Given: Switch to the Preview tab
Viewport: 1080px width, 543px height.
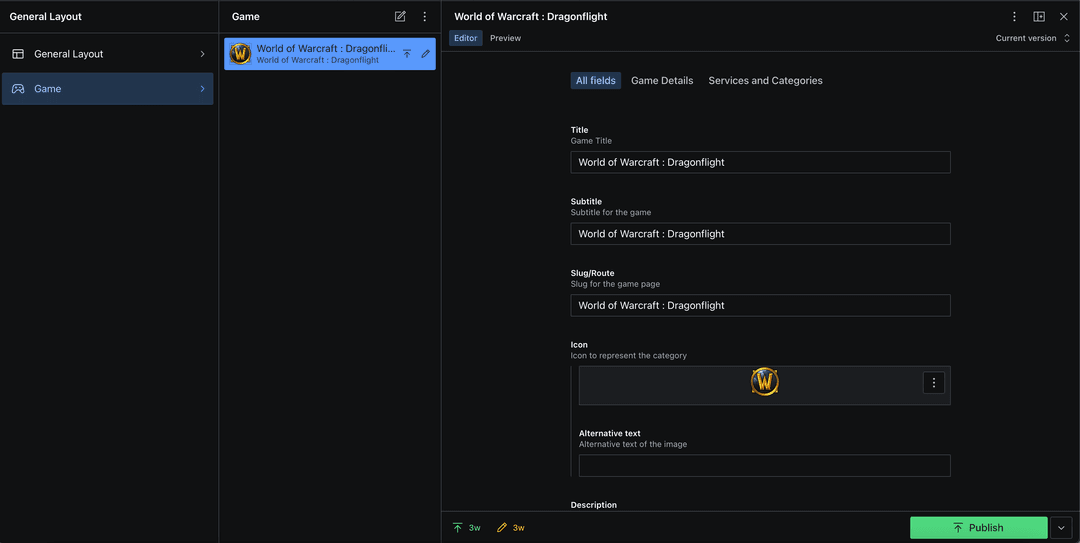Looking at the screenshot, I should click(x=505, y=38).
